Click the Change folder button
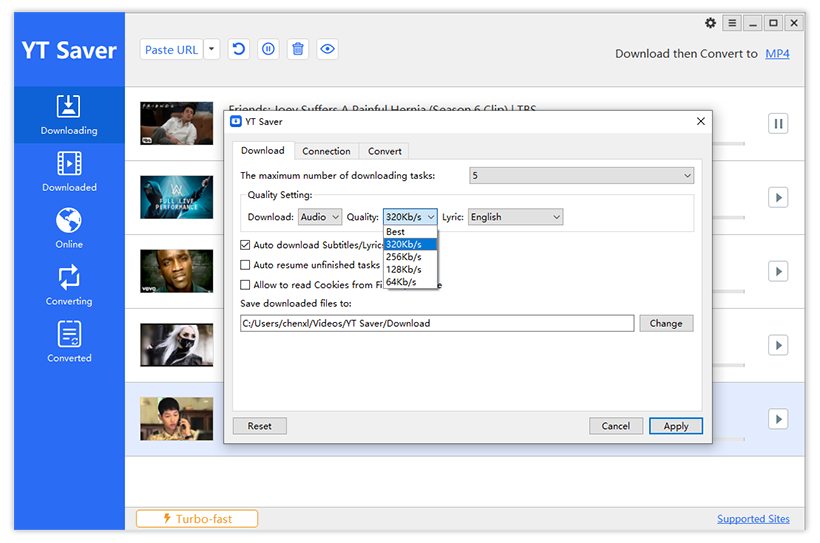 tap(666, 323)
